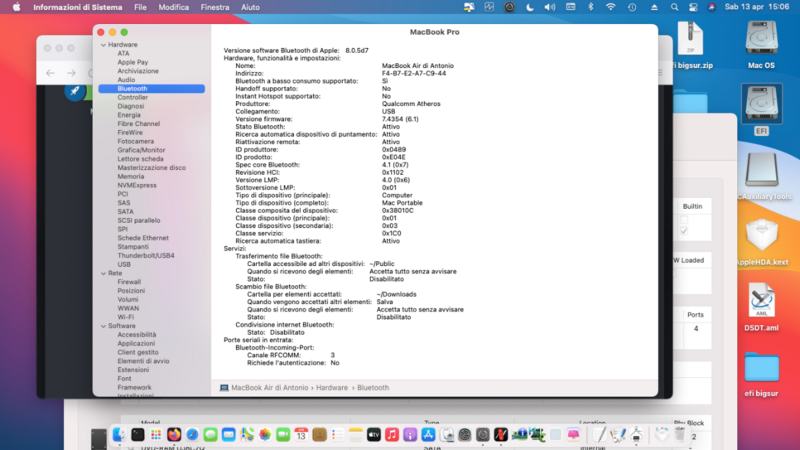Open the Trash in the dock
Image resolution: width=800 pixels, height=450 pixels.
[680, 434]
